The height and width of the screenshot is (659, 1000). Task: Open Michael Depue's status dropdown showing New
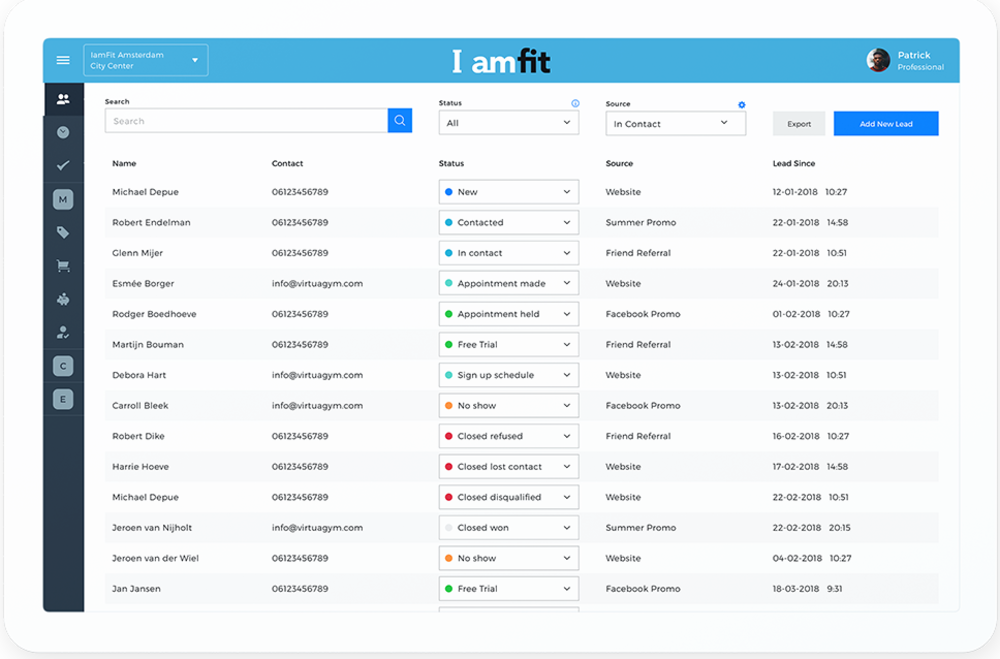508,191
